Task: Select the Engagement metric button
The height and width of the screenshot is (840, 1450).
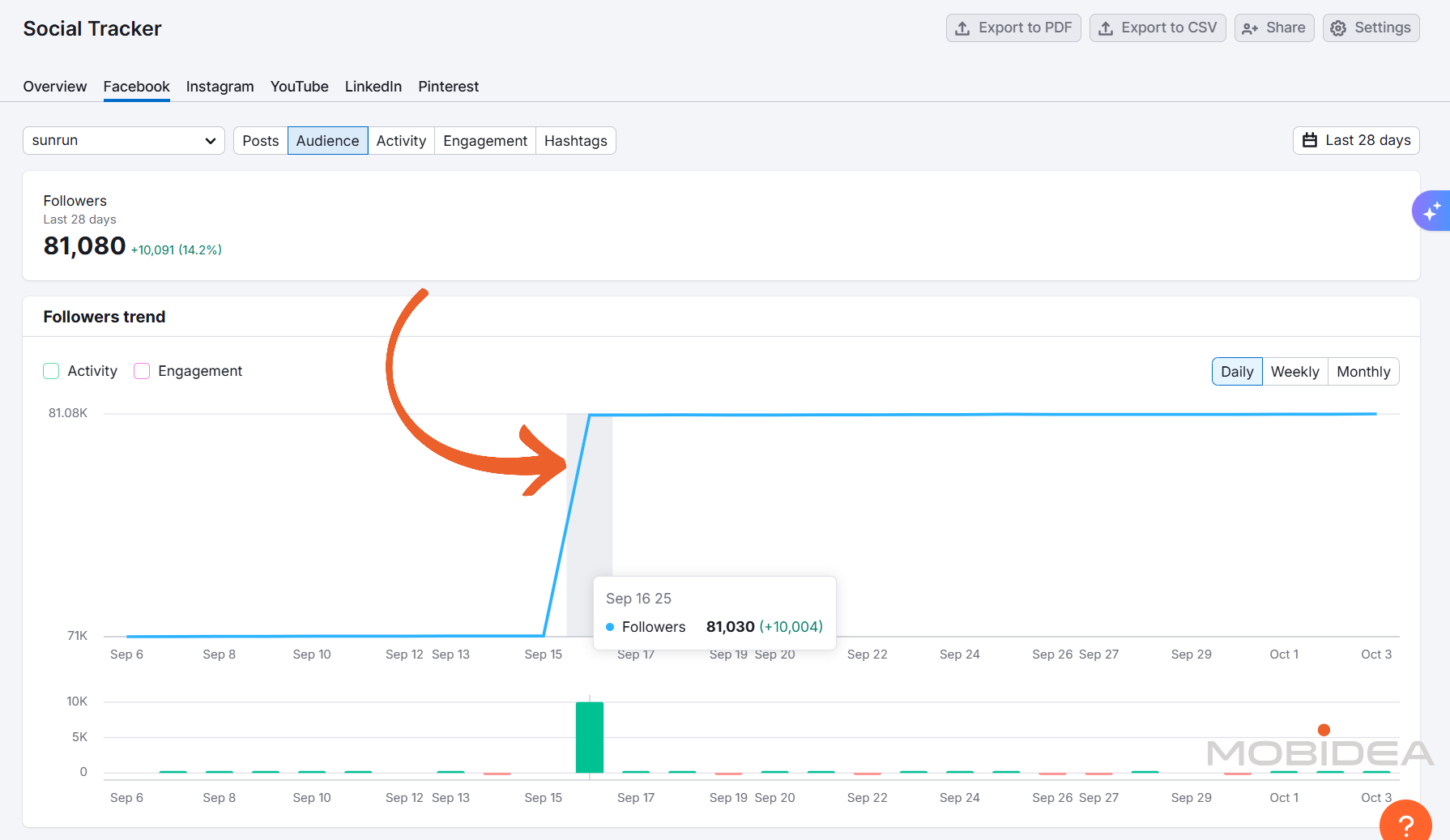Action: click(x=484, y=140)
